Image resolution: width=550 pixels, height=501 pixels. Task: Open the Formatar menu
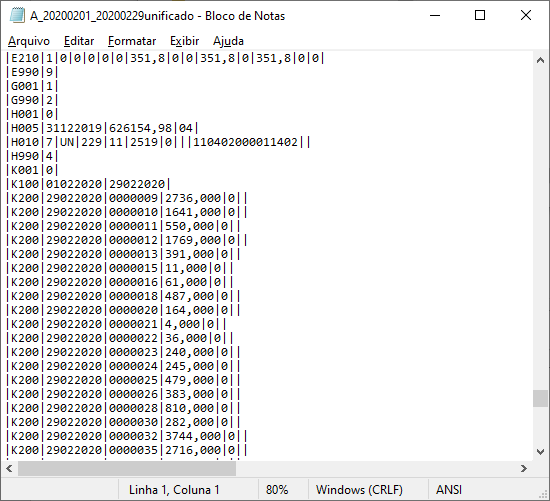(132, 41)
